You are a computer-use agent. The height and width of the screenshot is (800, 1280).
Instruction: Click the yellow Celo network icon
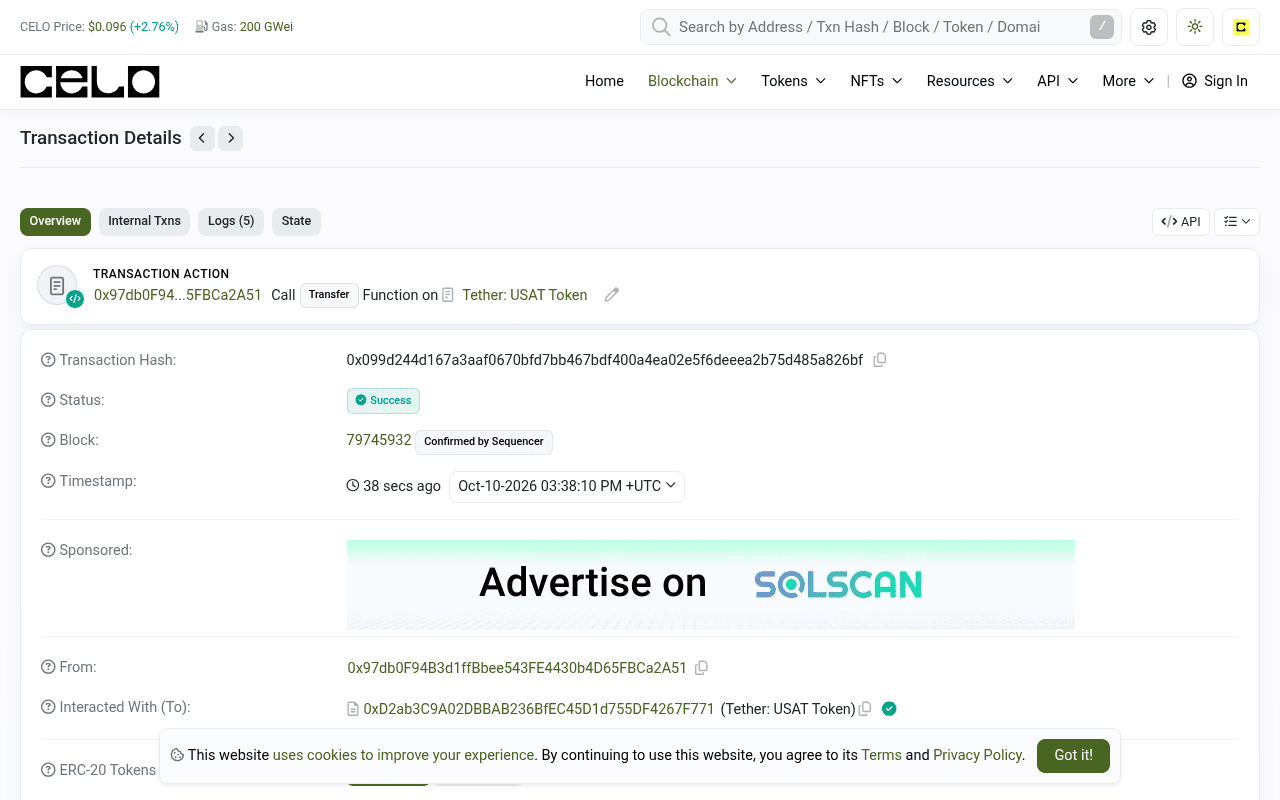(1241, 27)
